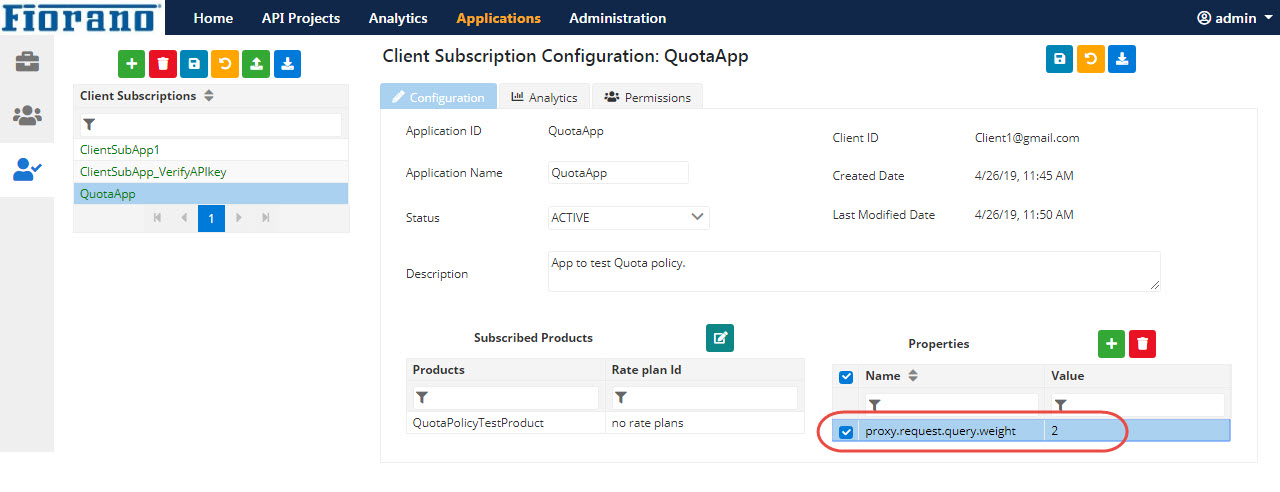The image size is (1280, 492).
Task: Add a new property
Action: point(1111,344)
